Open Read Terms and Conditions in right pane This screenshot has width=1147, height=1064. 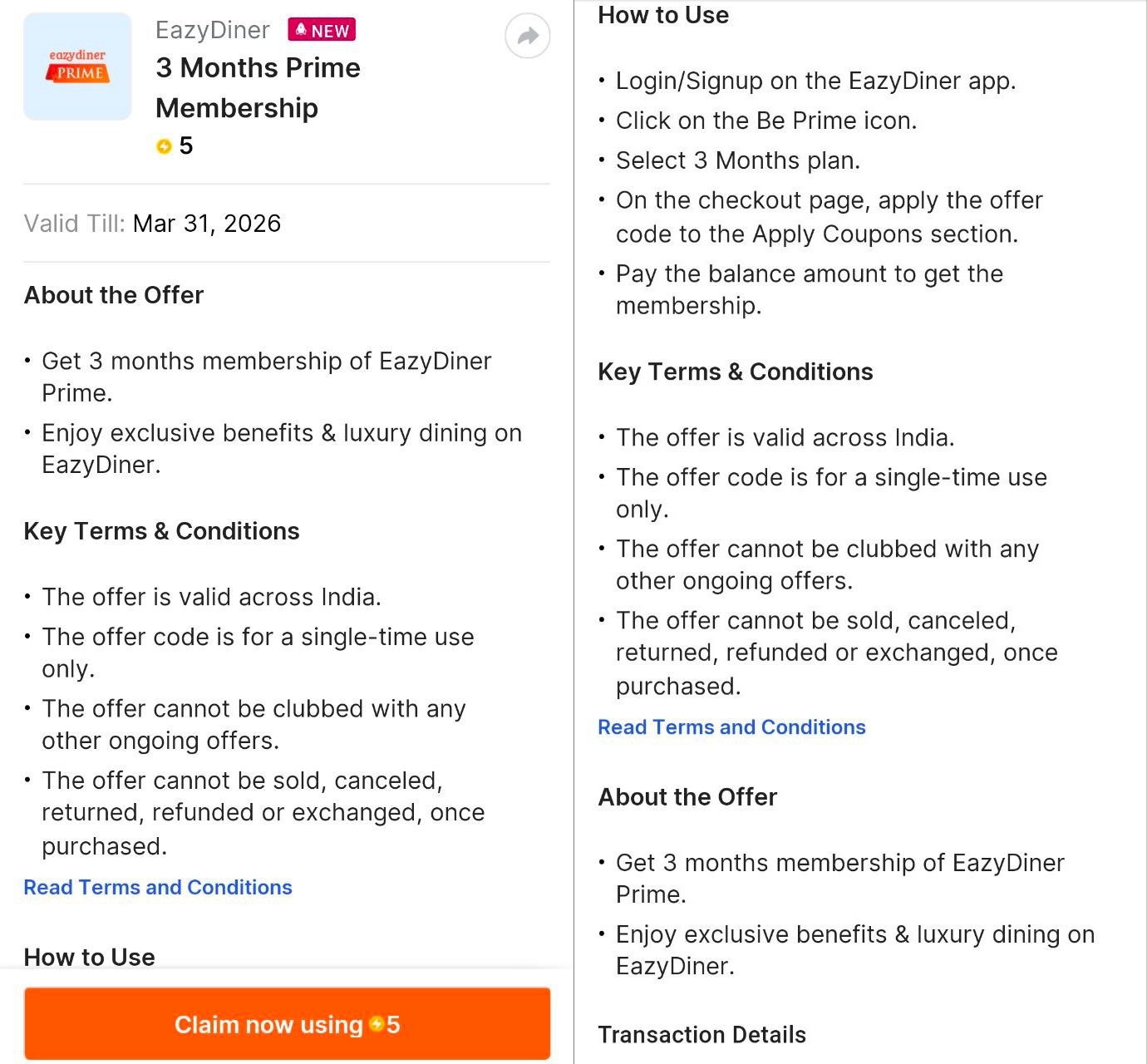coord(731,727)
